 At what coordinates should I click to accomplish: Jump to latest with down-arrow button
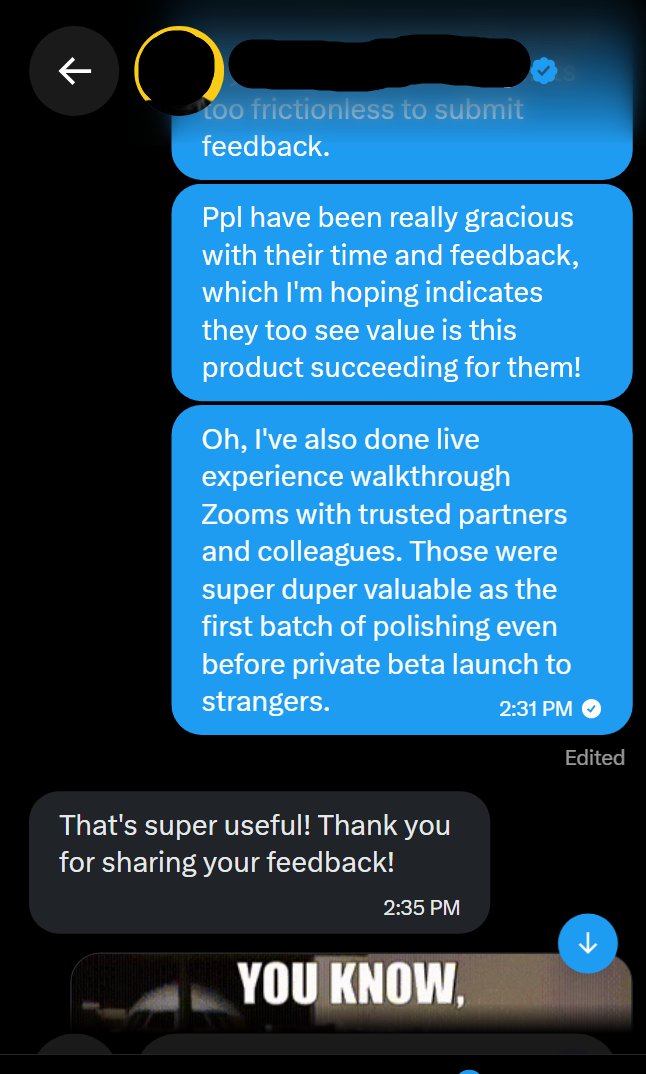(x=588, y=943)
